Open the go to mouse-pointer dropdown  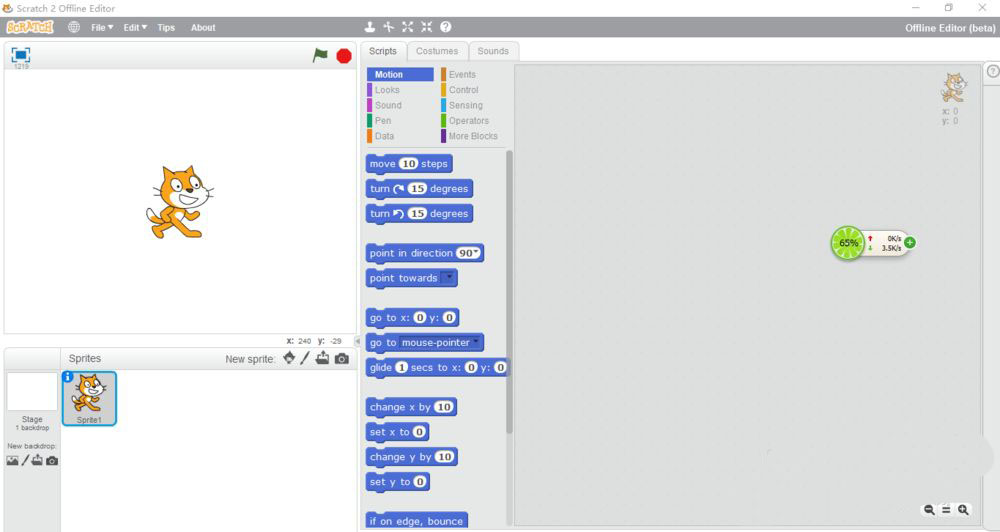coord(476,342)
